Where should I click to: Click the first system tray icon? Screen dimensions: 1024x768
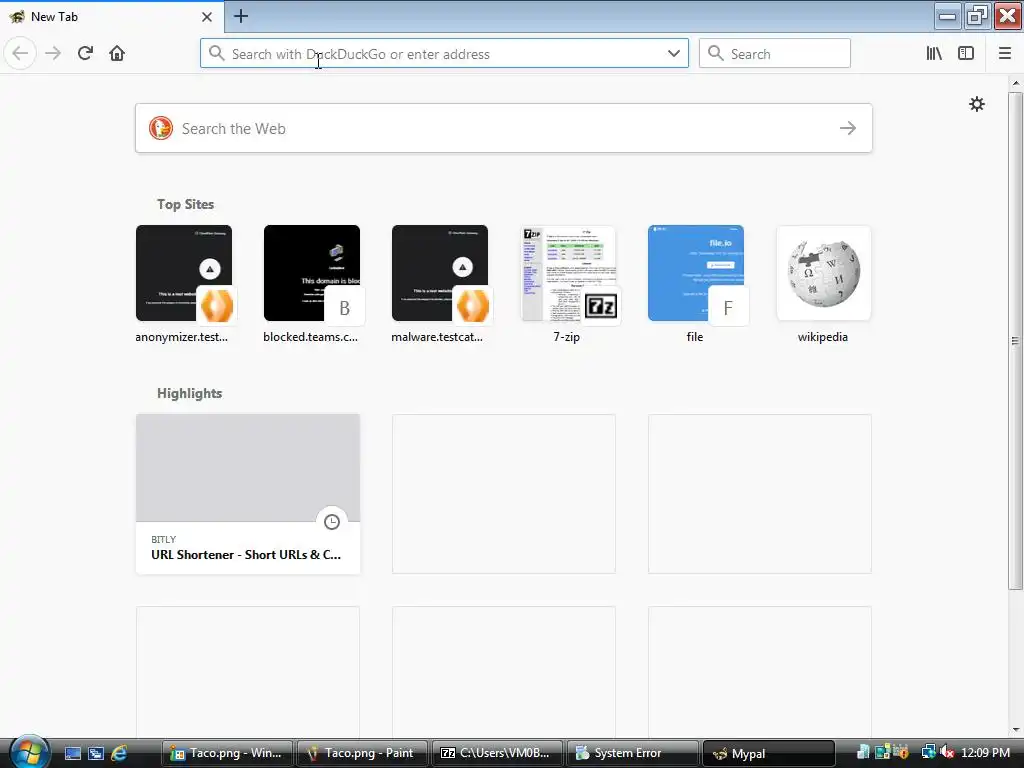(863, 752)
